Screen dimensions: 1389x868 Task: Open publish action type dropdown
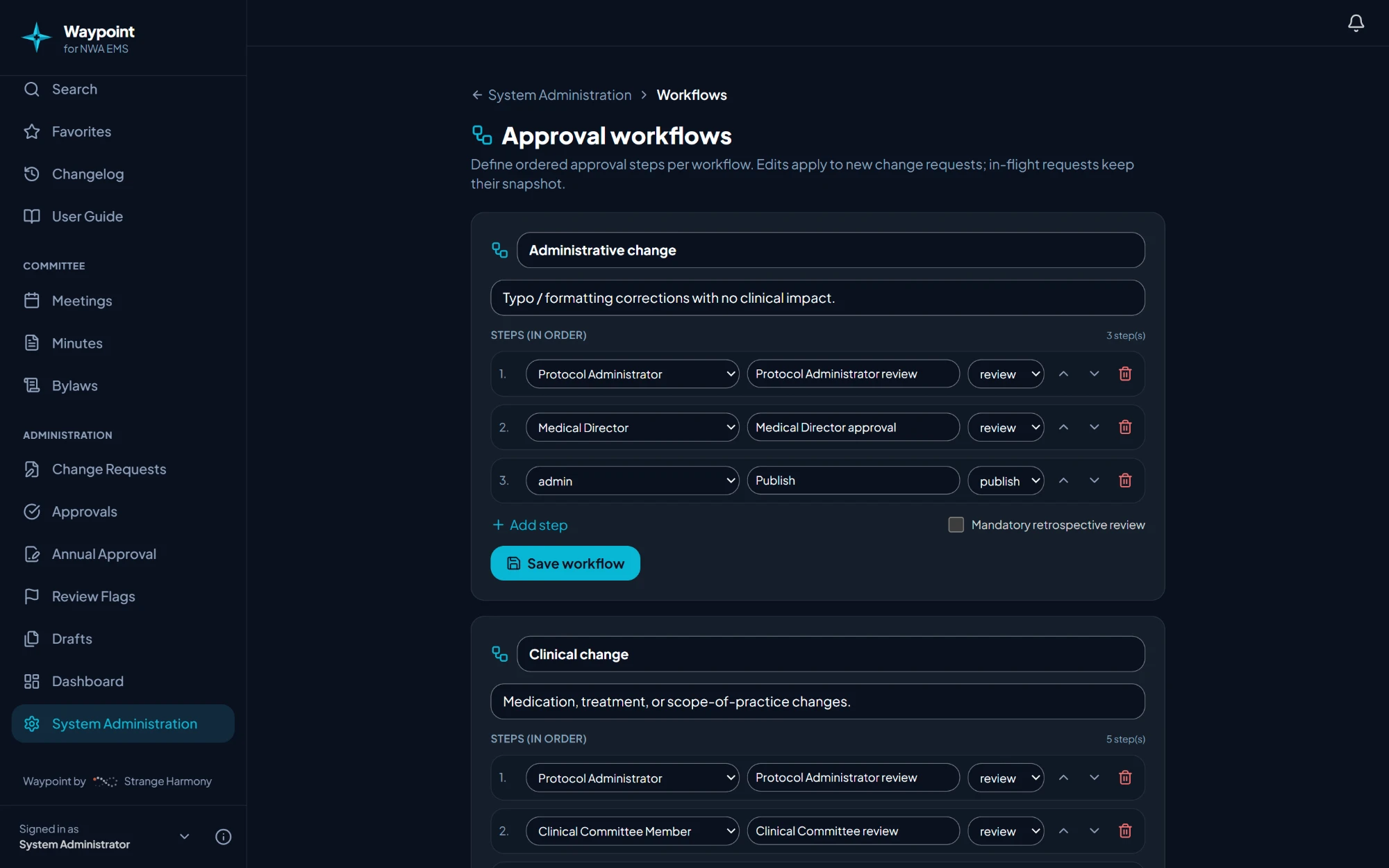point(1006,481)
